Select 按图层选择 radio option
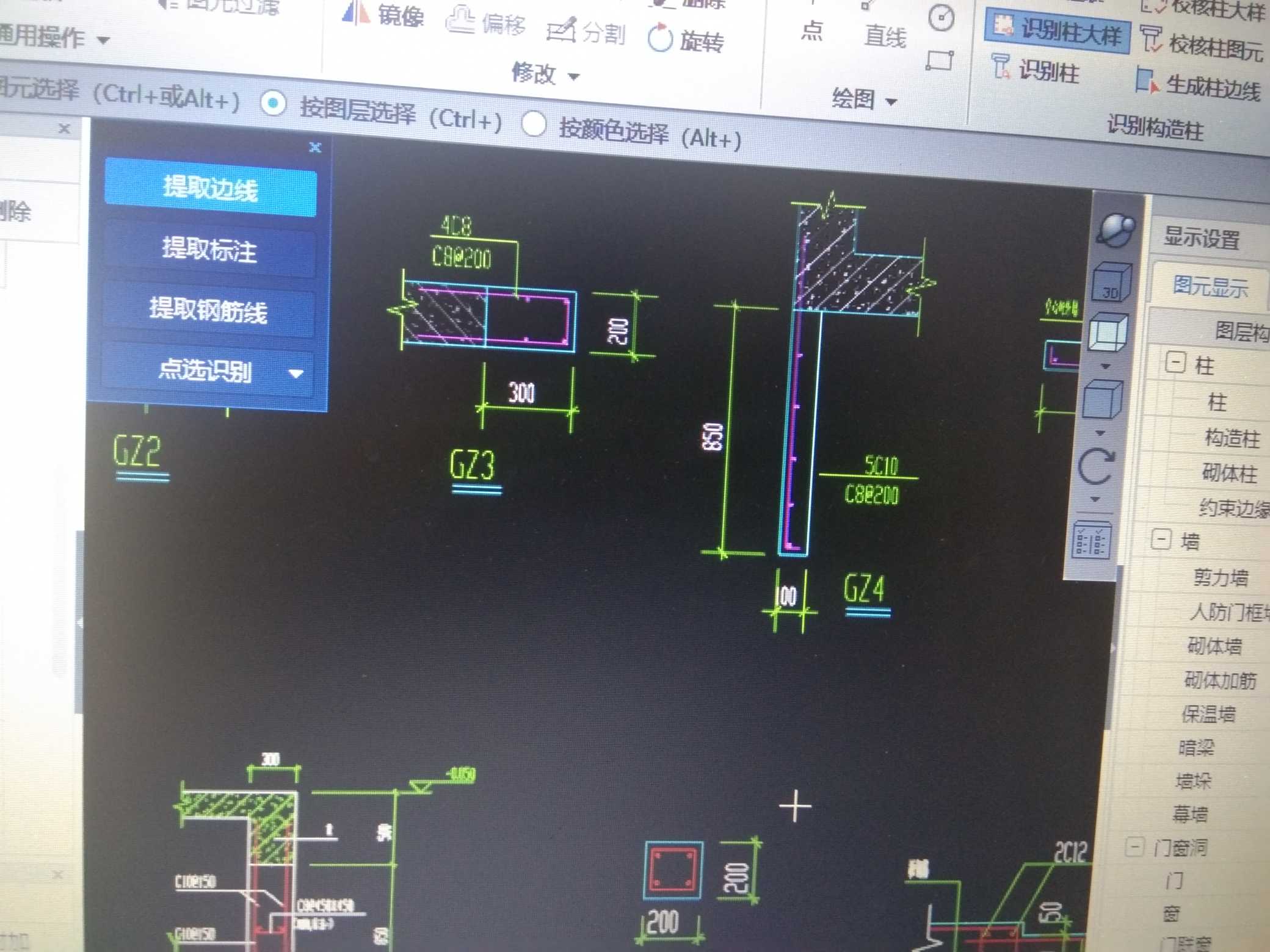The height and width of the screenshot is (952, 1270). (x=274, y=104)
